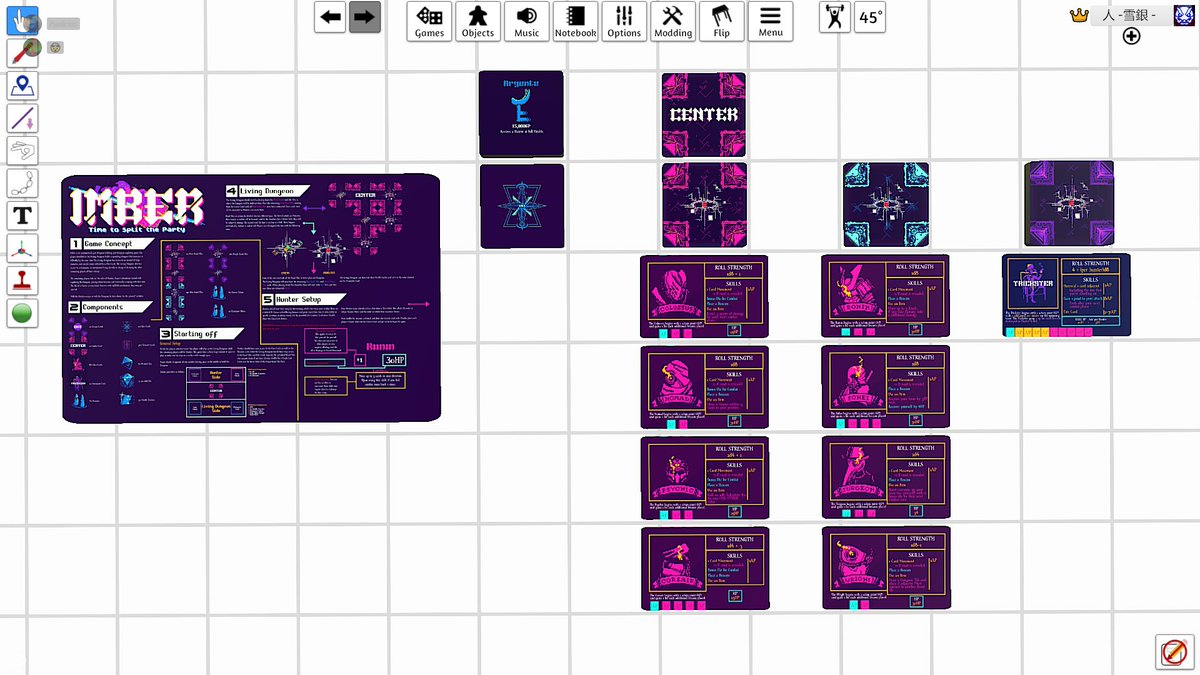Viewport: 1200px width, 675px height.
Task: Select the Draw pencil tool
Action: [x=23, y=52]
